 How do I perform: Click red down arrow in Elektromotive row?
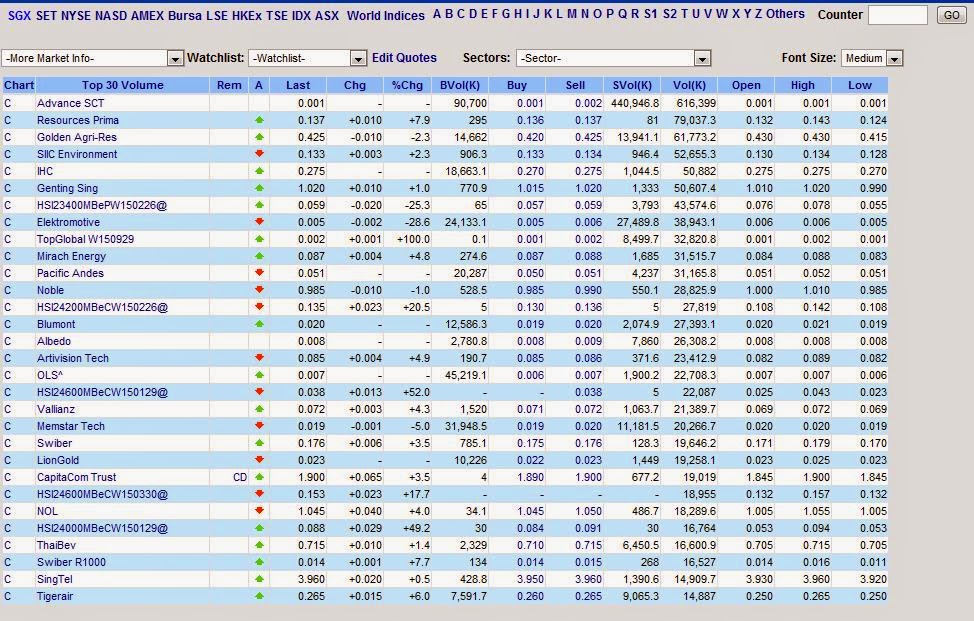click(259, 222)
